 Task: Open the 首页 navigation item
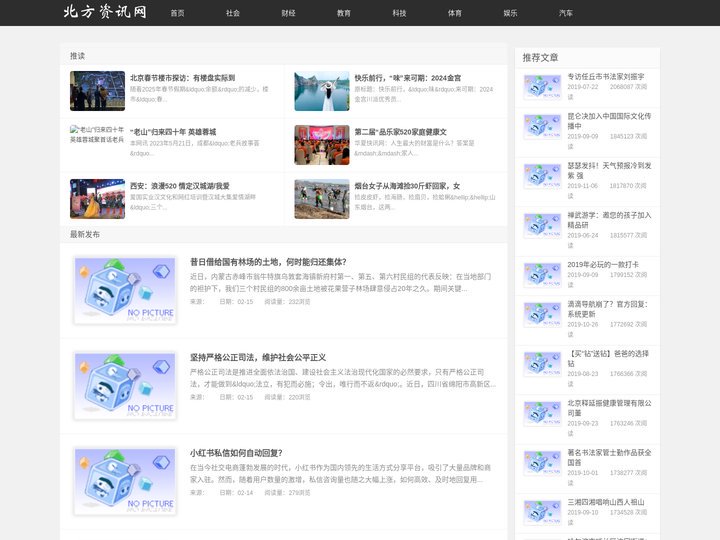coord(177,13)
